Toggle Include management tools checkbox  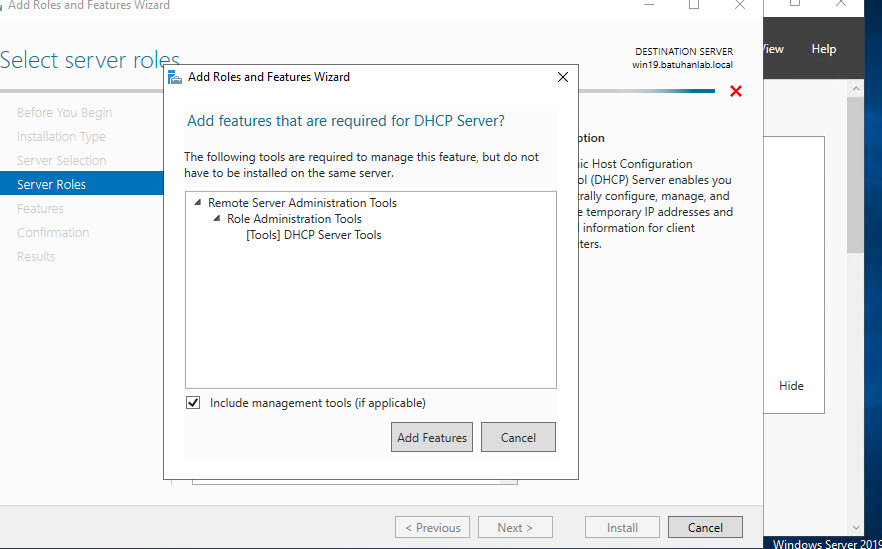(193, 403)
